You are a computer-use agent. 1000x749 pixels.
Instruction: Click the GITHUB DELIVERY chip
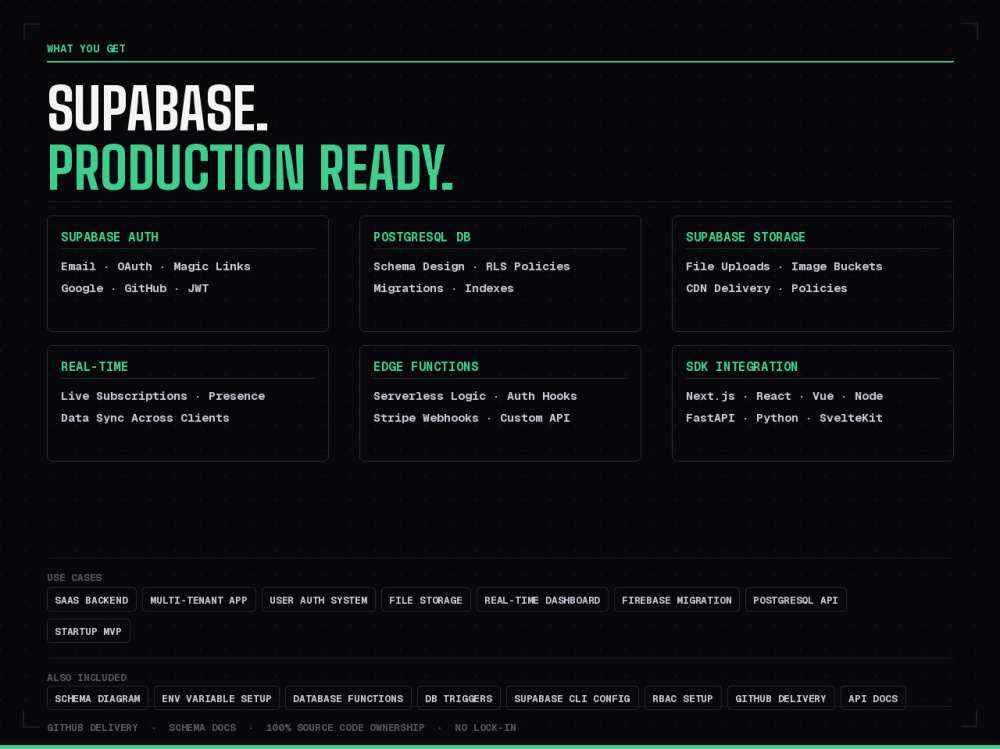coord(781,698)
